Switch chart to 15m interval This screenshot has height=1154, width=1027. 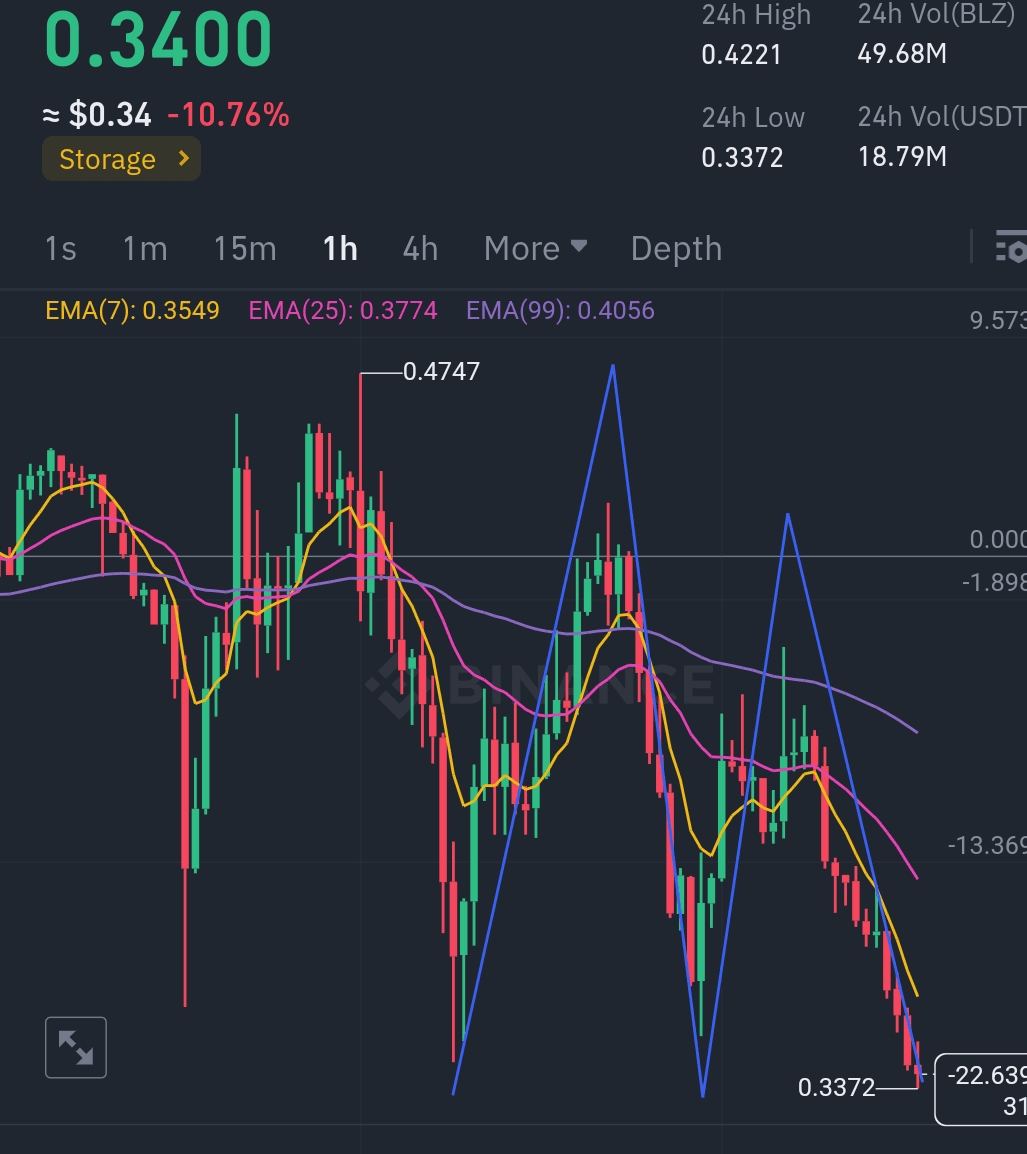[245, 248]
